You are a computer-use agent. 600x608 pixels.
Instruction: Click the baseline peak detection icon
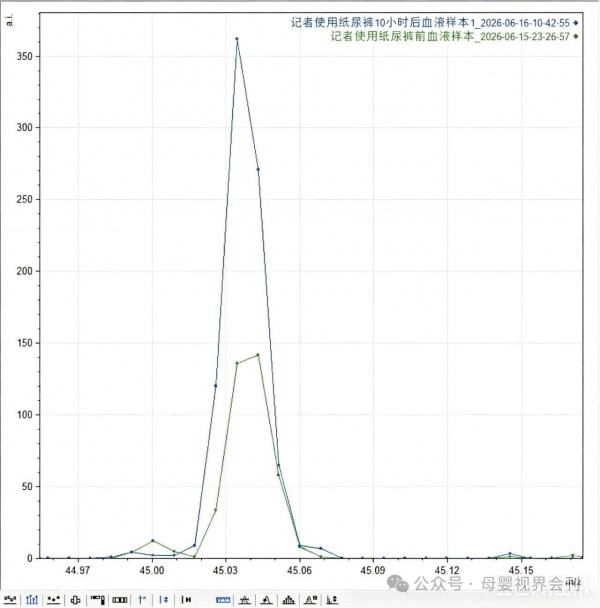244,600
